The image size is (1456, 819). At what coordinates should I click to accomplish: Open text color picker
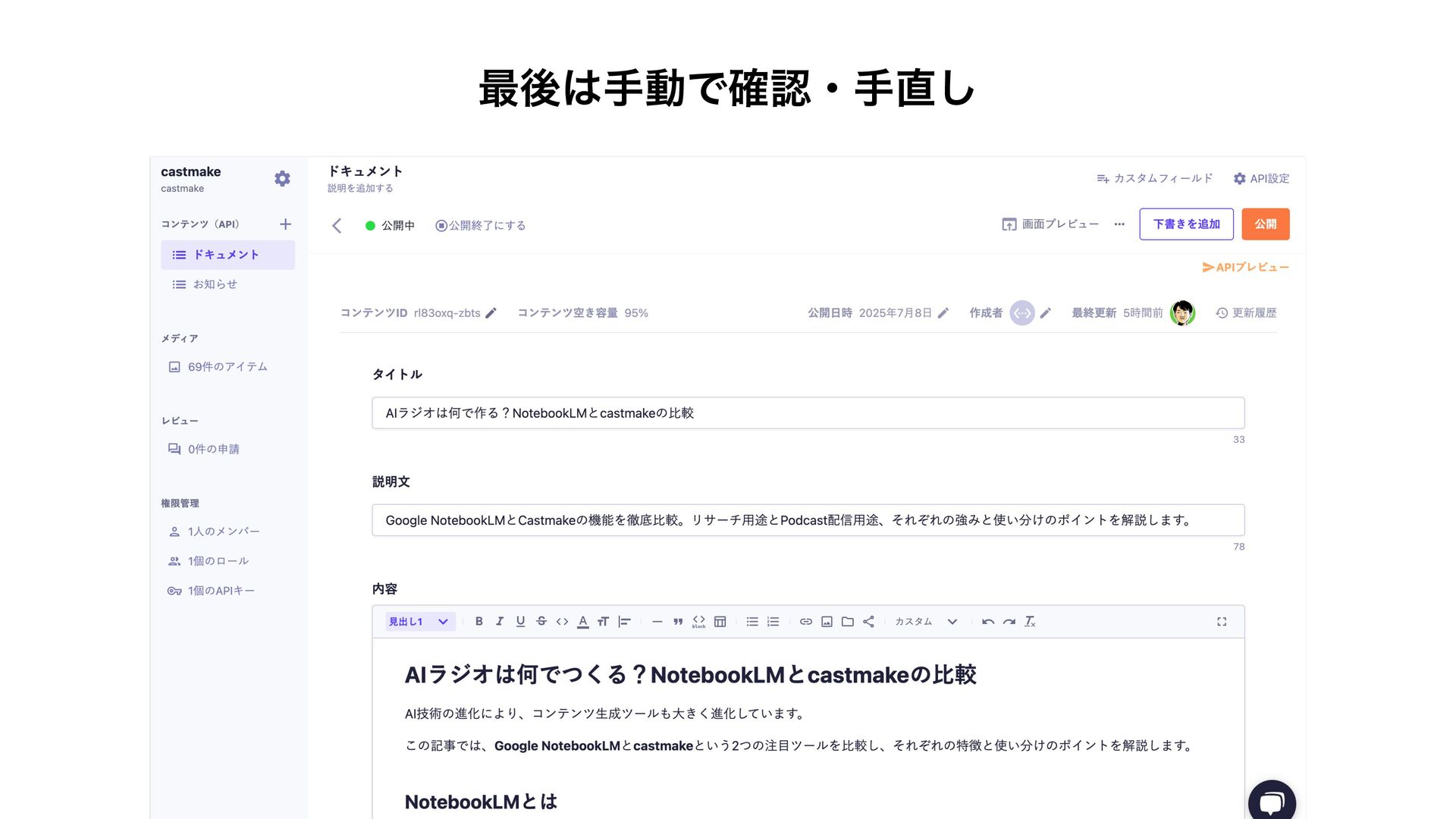(x=582, y=622)
